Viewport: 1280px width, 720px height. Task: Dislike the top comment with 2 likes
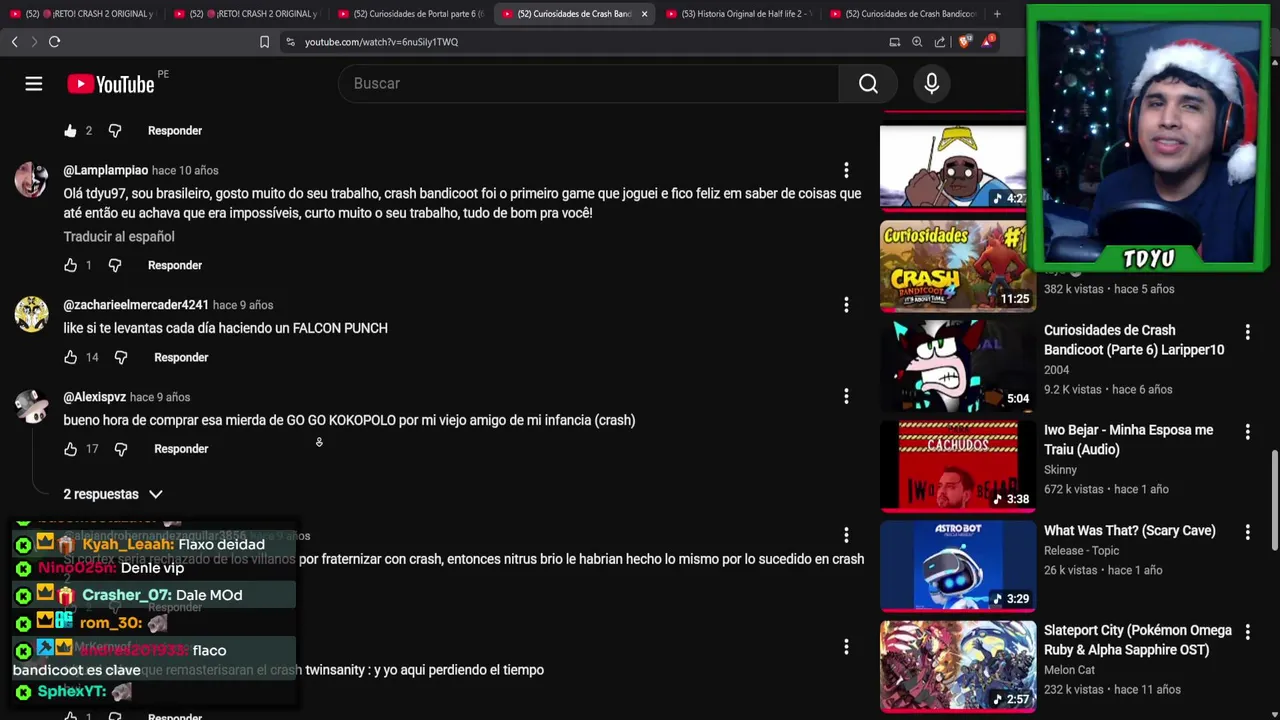(115, 131)
